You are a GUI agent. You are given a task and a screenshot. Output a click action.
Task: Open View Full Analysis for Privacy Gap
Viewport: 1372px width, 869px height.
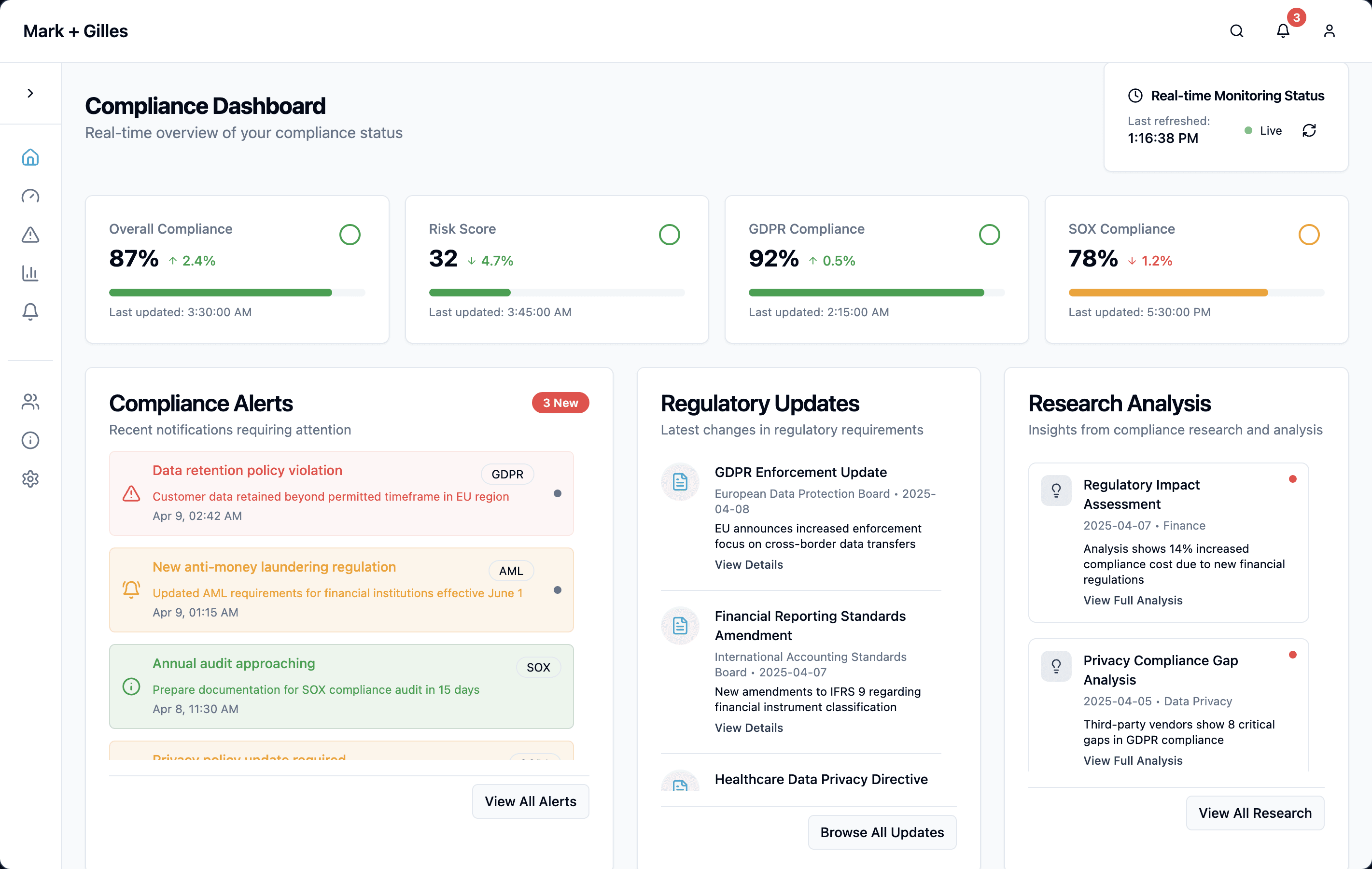coord(1132,760)
